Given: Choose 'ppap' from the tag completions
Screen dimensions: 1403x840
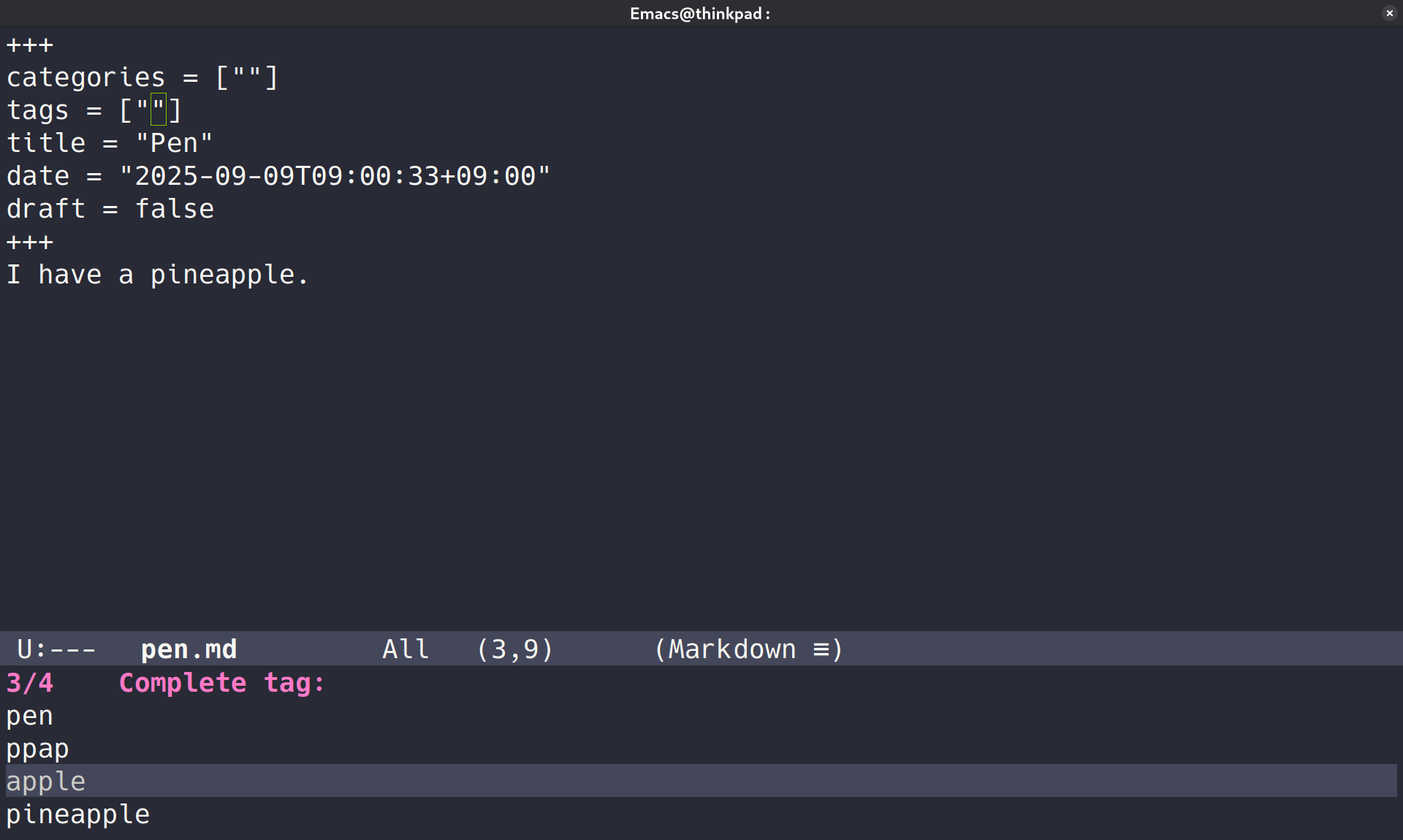Looking at the screenshot, I should tap(37, 749).
